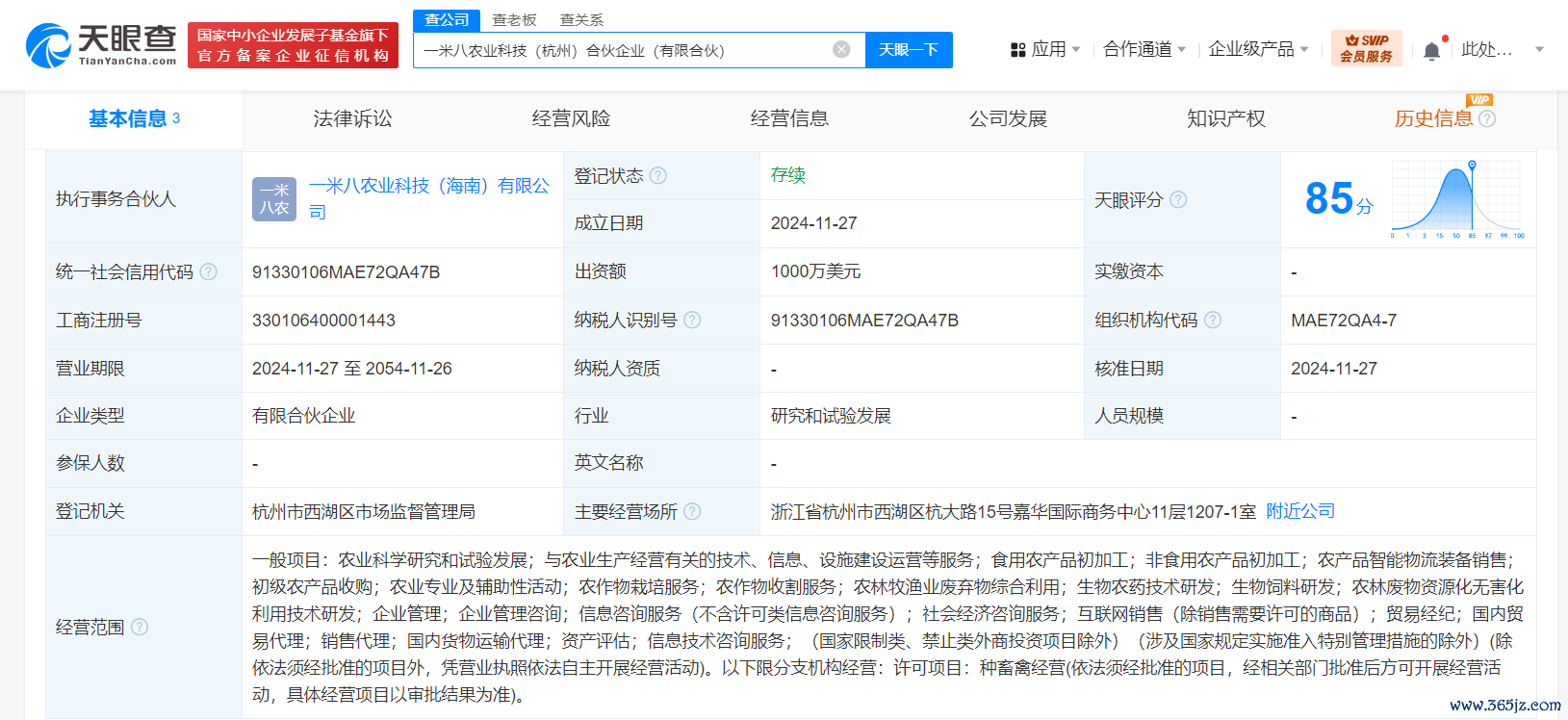The image size is (1568, 720).
Task: Select taxpayer ID 91330106MAE72QA47B beside 纳税人识别号
Action: [864, 321]
